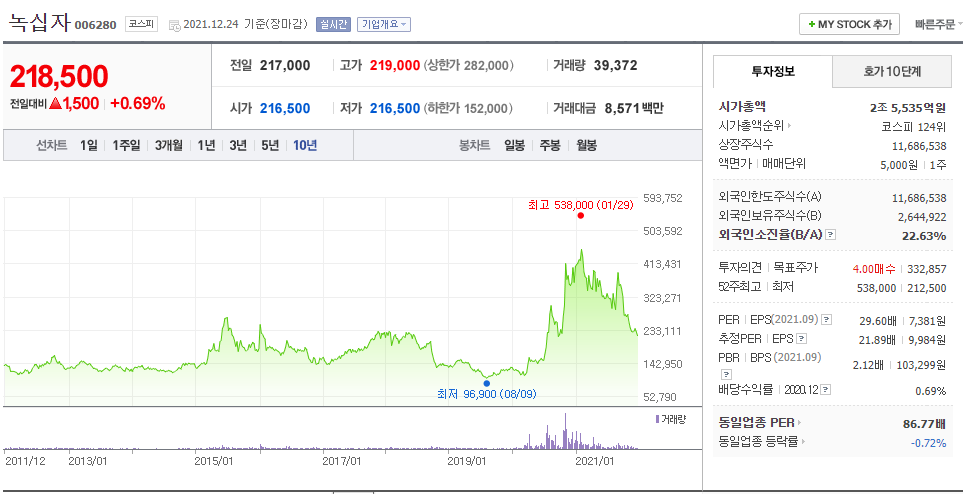Image resolution: width=963 pixels, height=494 pixels.
Task: Select the 3년 line chart period
Action: tap(238, 146)
